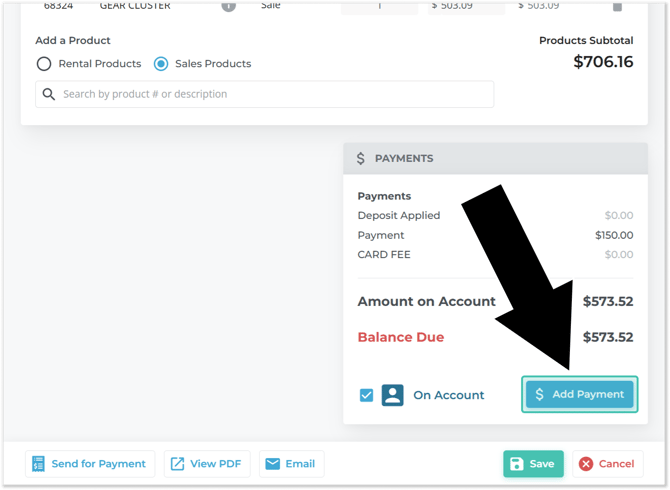Delete the GEAR CLUSTER line item
Viewport: 670px width, 490px height.
(x=617, y=5)
